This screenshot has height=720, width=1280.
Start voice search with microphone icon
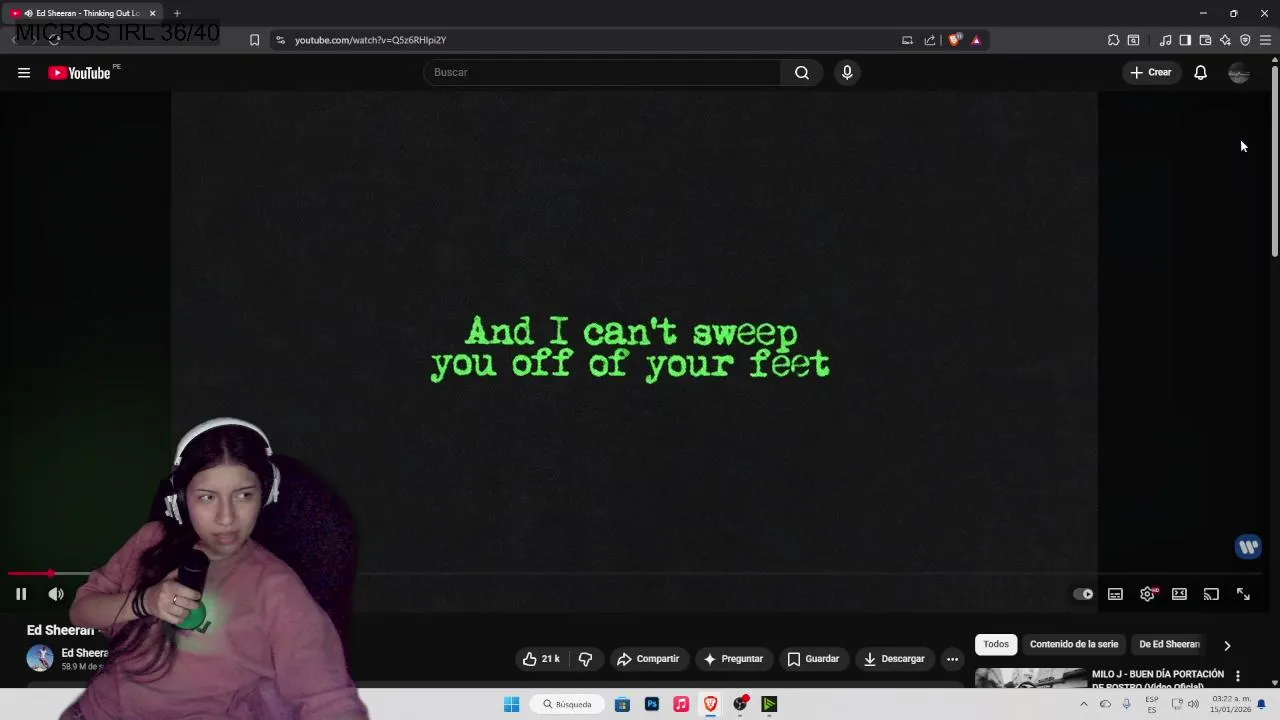coord(847,72)
